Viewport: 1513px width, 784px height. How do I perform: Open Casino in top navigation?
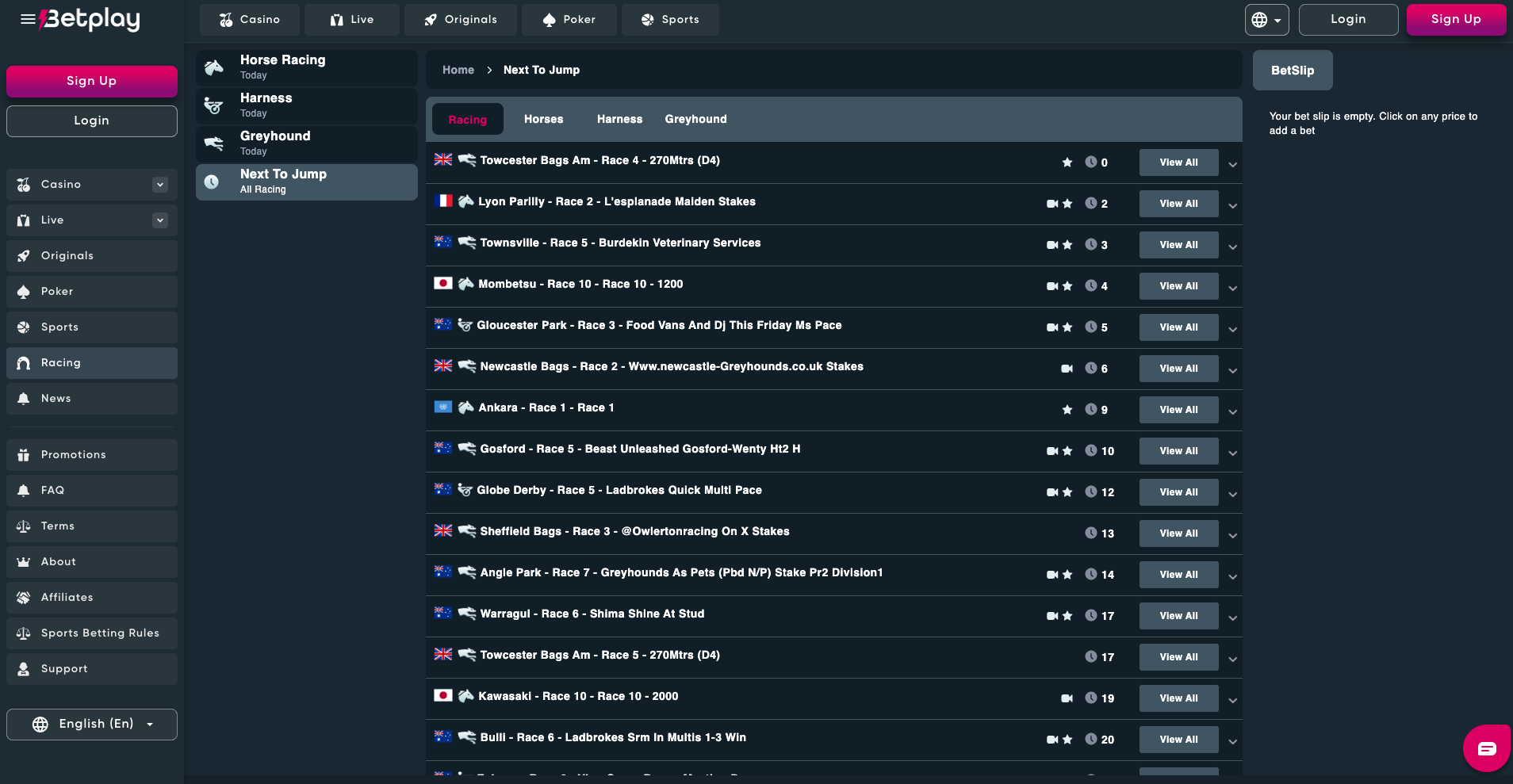(x=250, y=20)
